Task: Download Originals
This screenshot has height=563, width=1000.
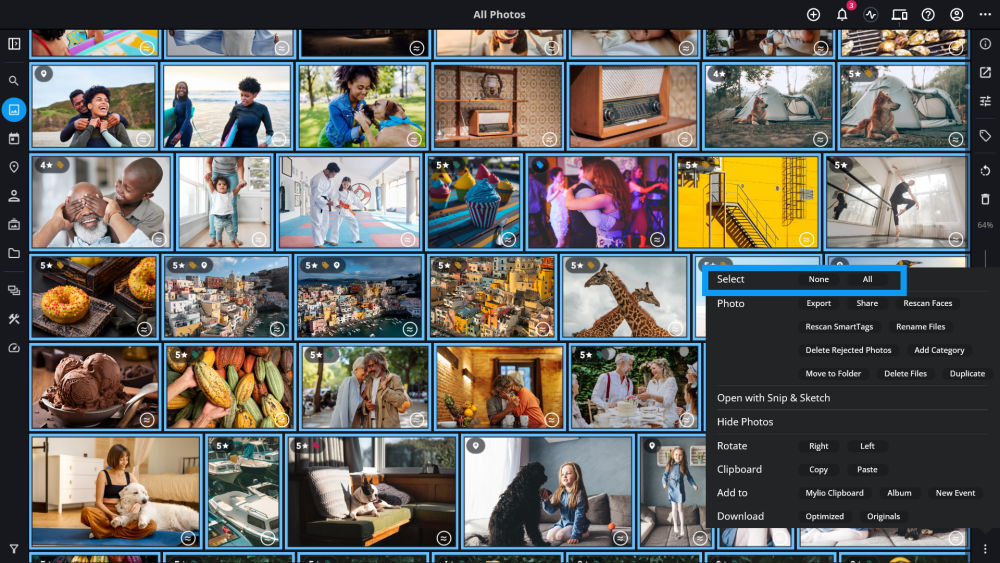Action: coord(883,516)
